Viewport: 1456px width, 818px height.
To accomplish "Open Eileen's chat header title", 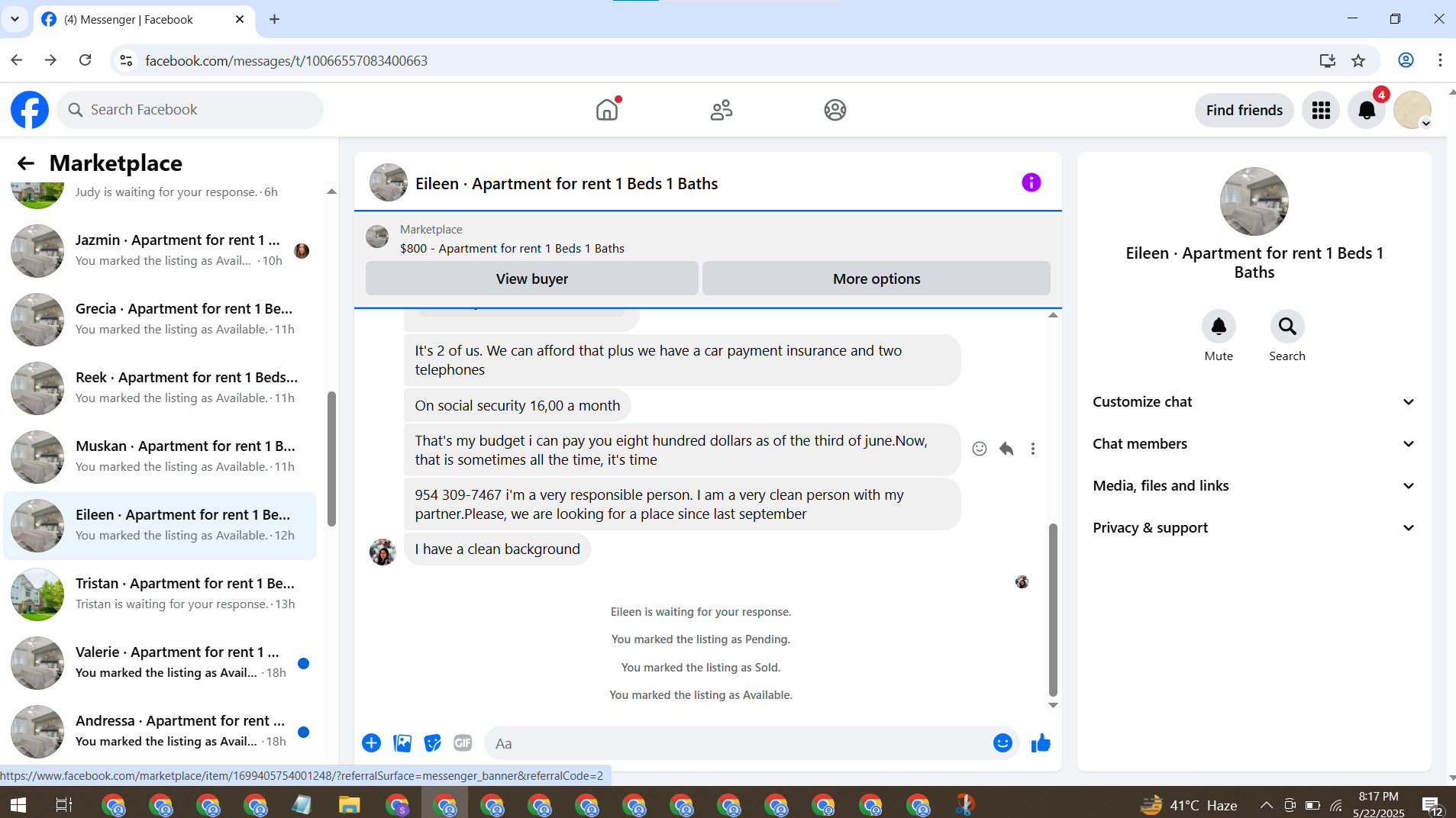I will click(x=567, y=183).
